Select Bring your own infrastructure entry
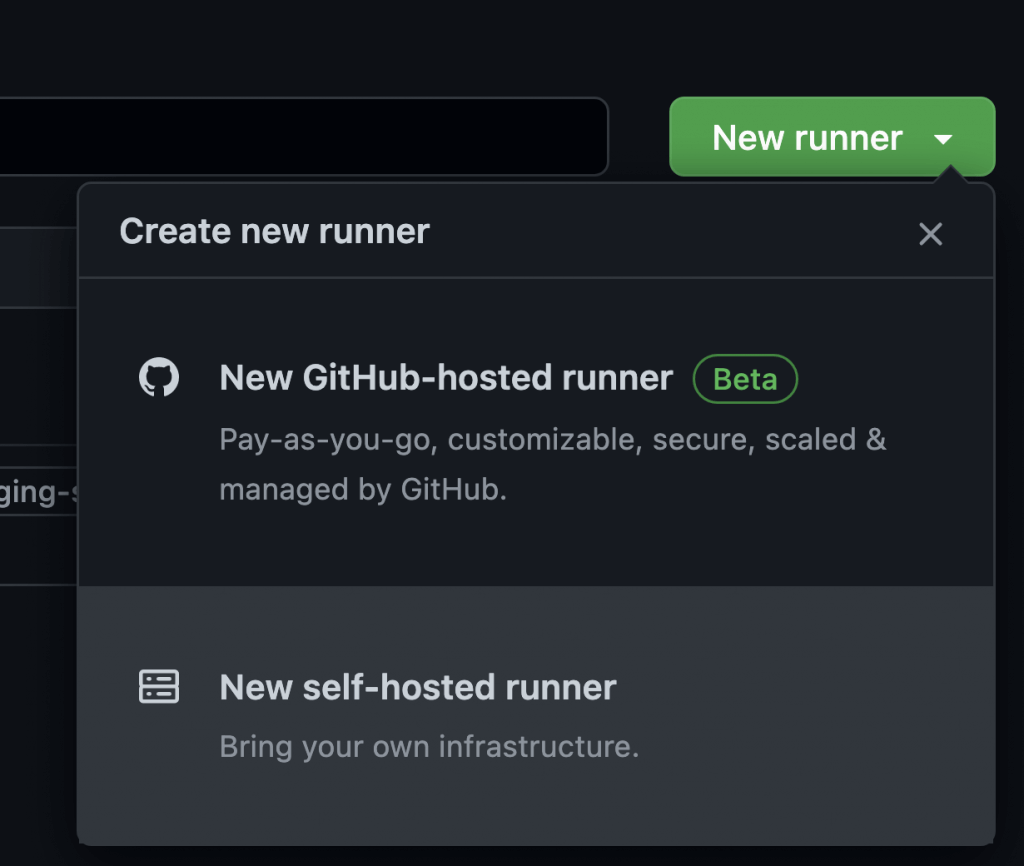The width and height of the screenshot is (1024, 866). 430,746
